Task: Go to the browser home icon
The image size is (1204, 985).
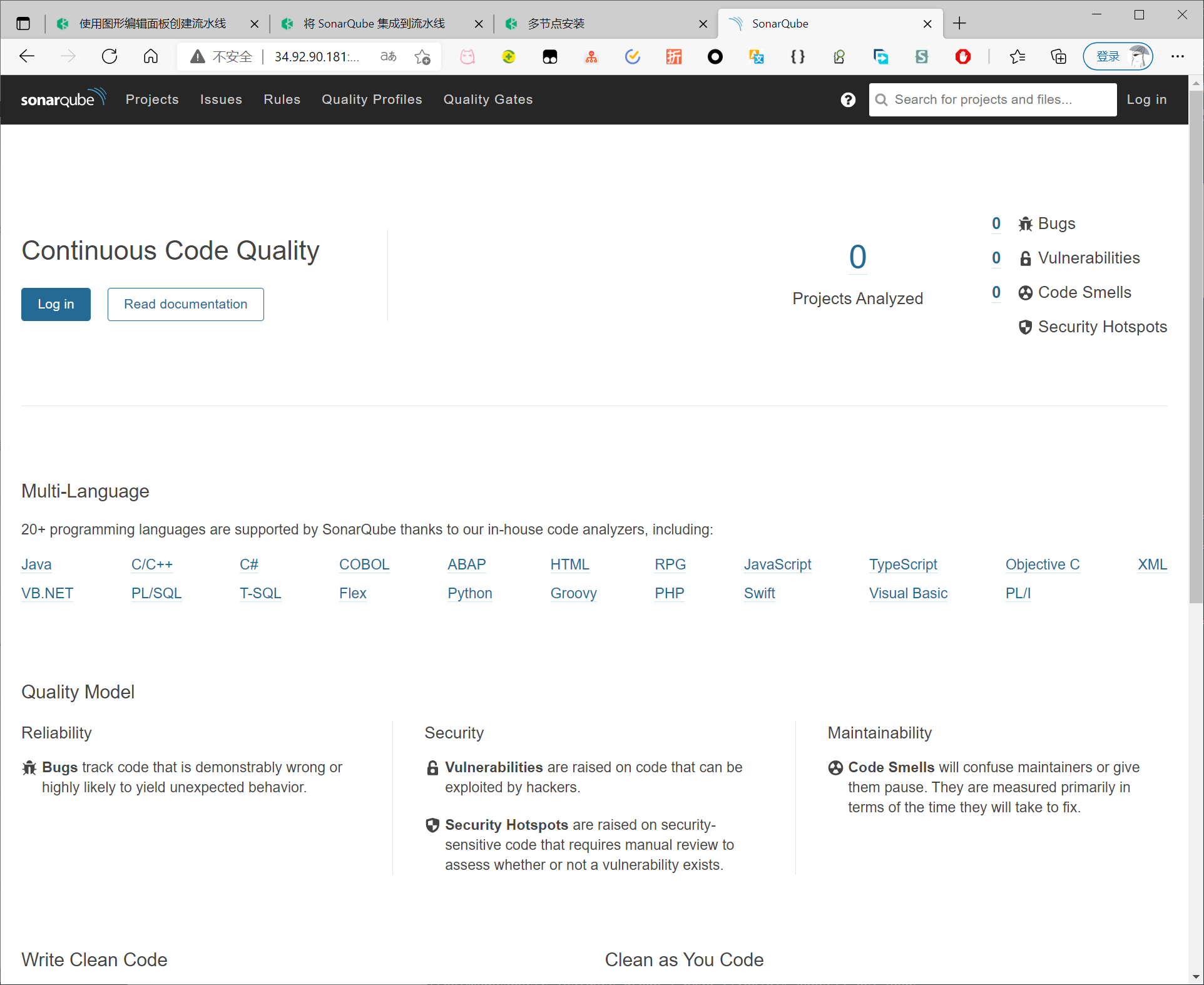Action: 151,57
